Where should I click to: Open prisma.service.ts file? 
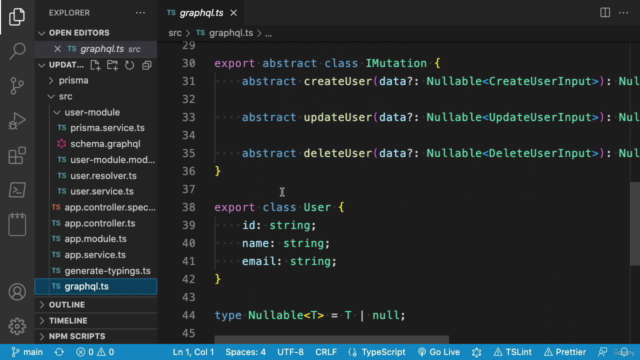pos(96,128)
